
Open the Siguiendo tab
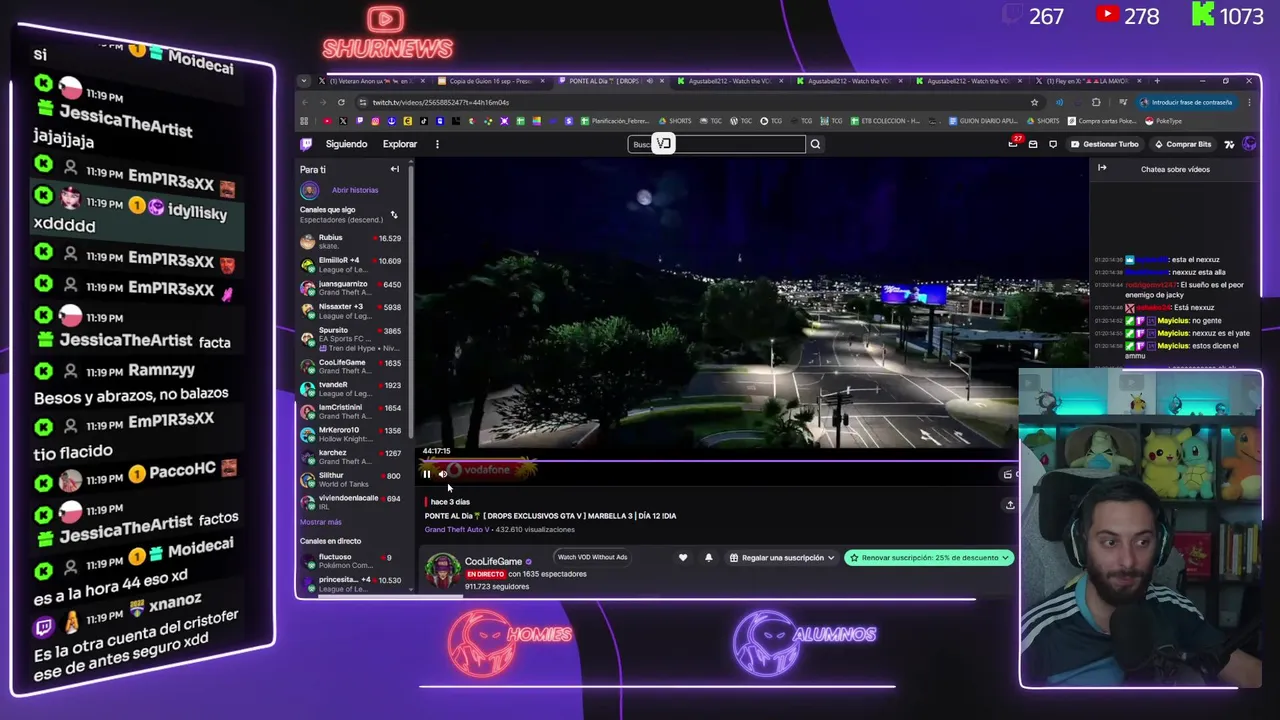click(x=346, y=144)
